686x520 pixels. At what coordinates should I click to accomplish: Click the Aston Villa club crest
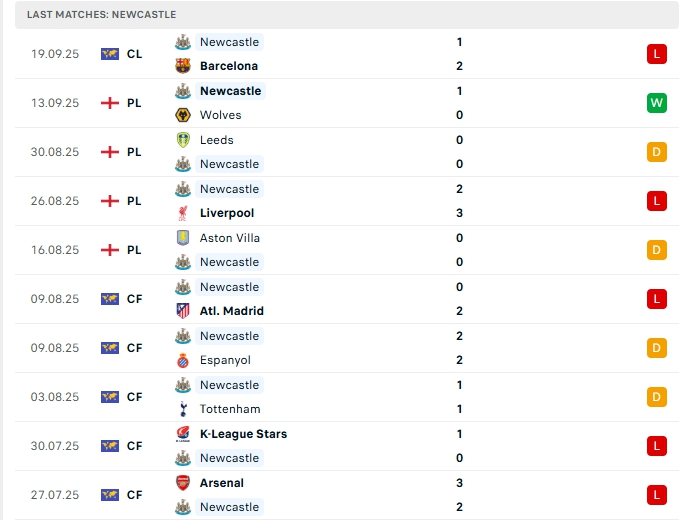coord(183,238)
